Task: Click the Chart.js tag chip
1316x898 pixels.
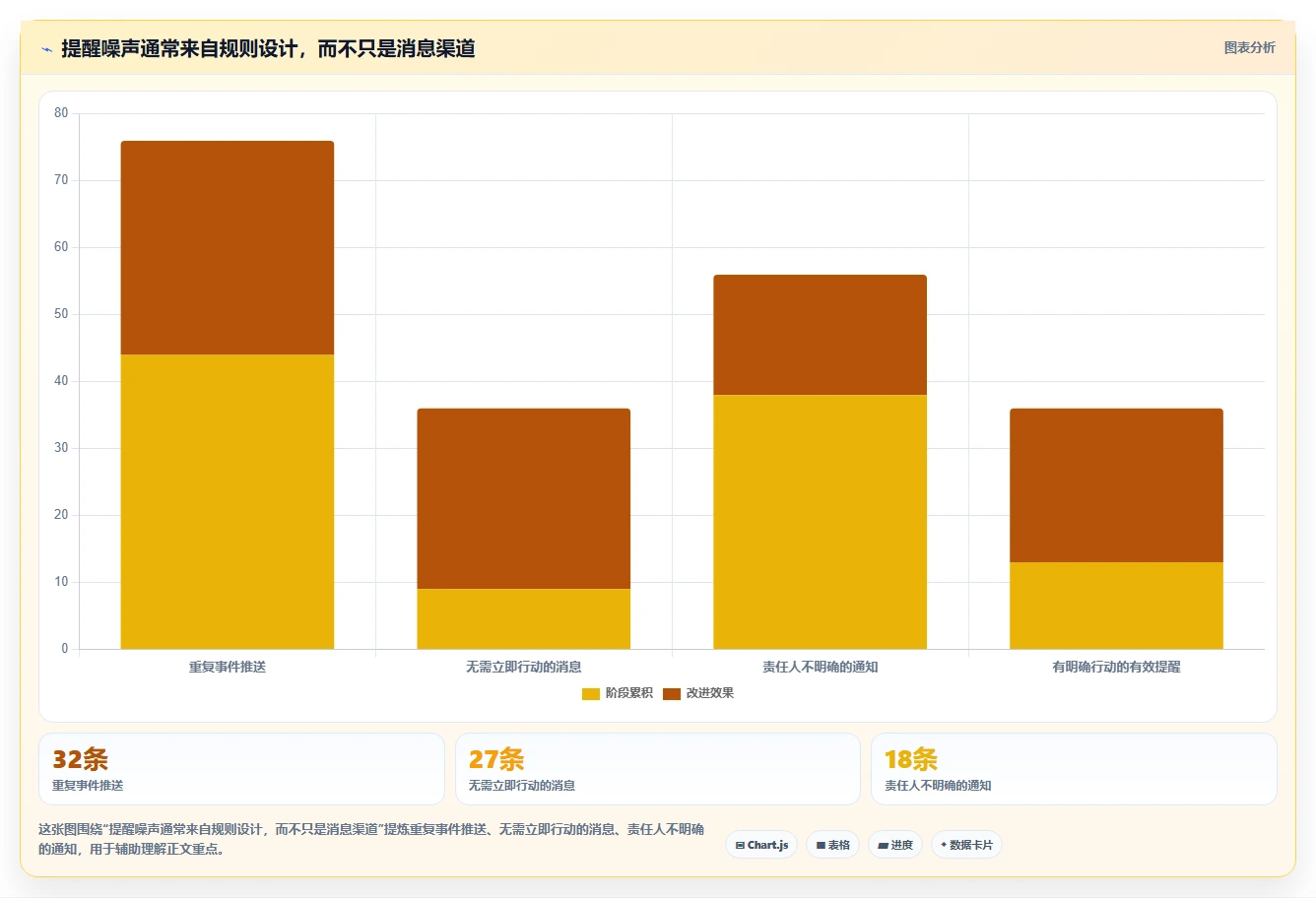Action: click(761, 845)
